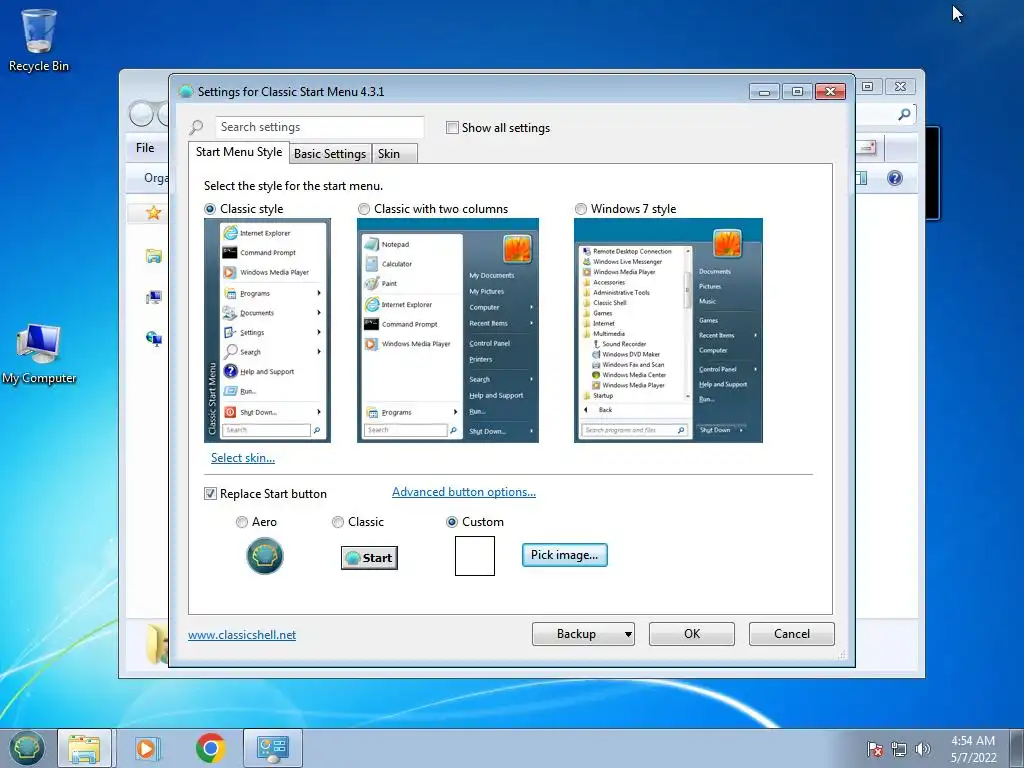Image resolution: width=1024 pixels, height=768 pixels.
Task: Open Advanced button options... link
Action: pyautogui.click(x=464, y=492)
